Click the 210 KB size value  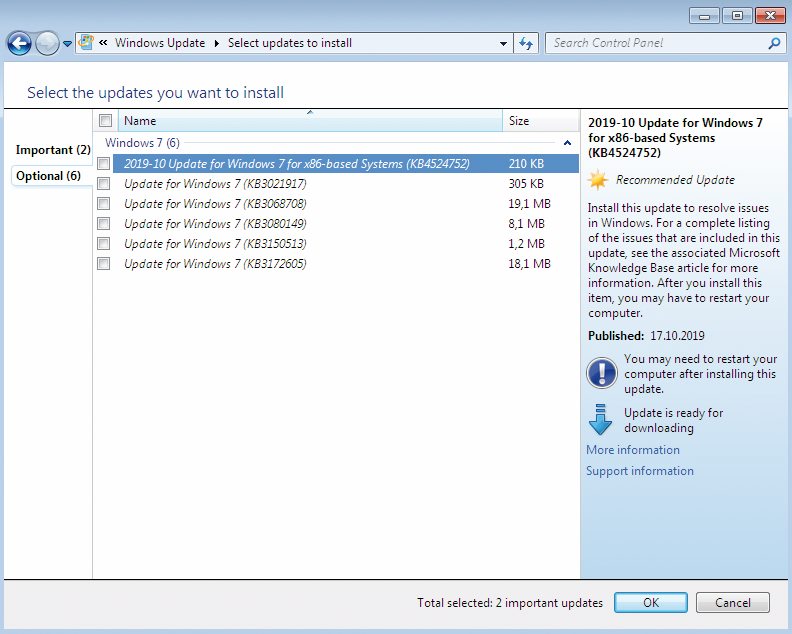526,164
